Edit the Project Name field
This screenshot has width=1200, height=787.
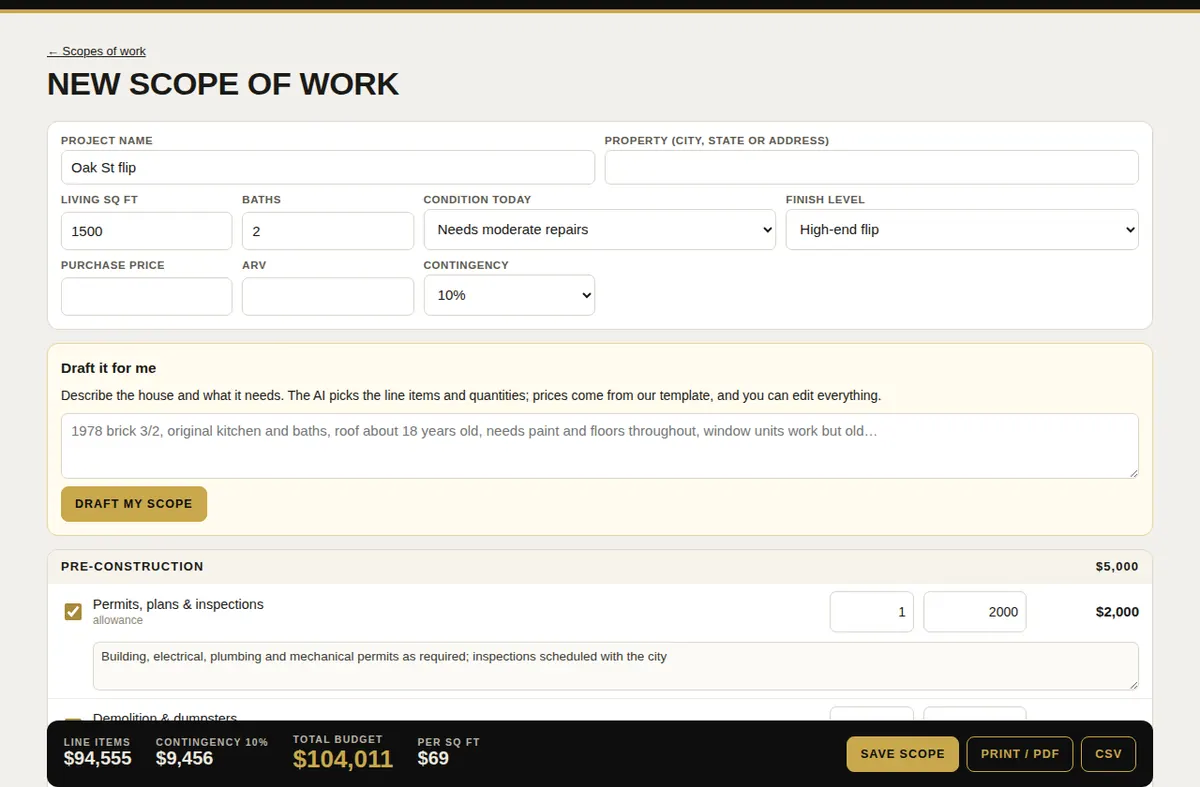tap(327, 167)
